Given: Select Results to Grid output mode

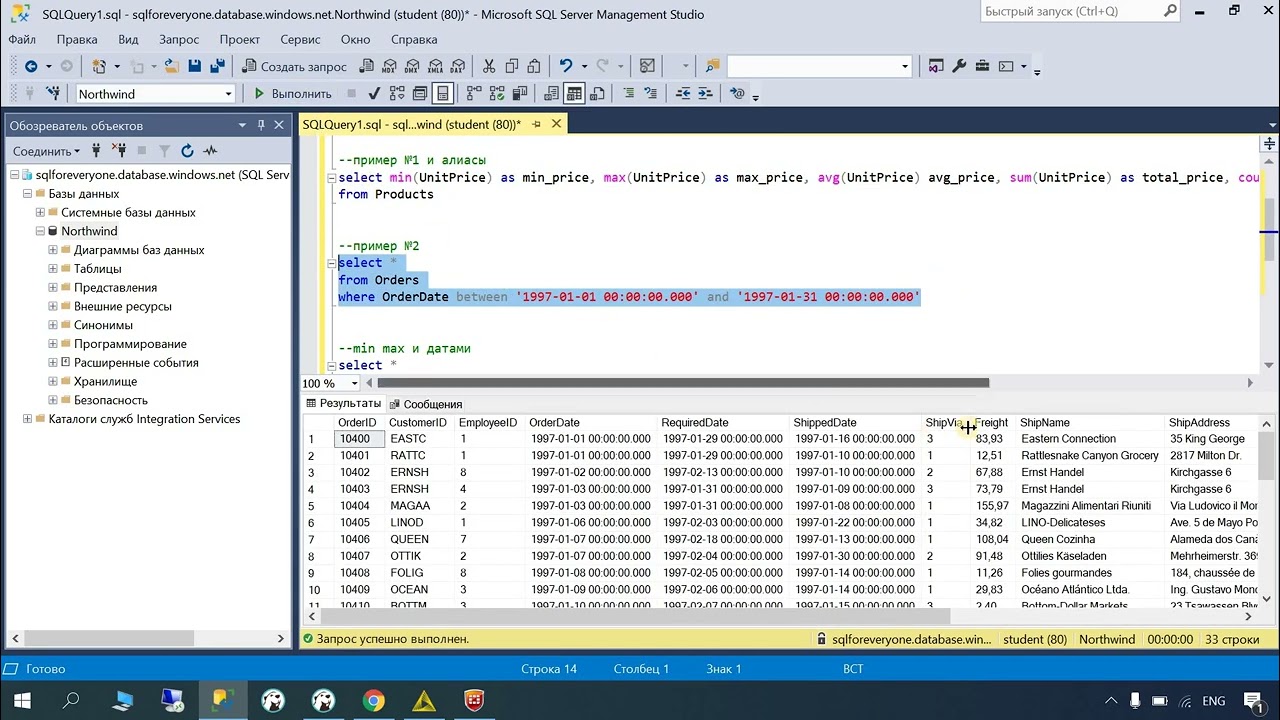Looking at the screenshot, I should pos(574,94).
